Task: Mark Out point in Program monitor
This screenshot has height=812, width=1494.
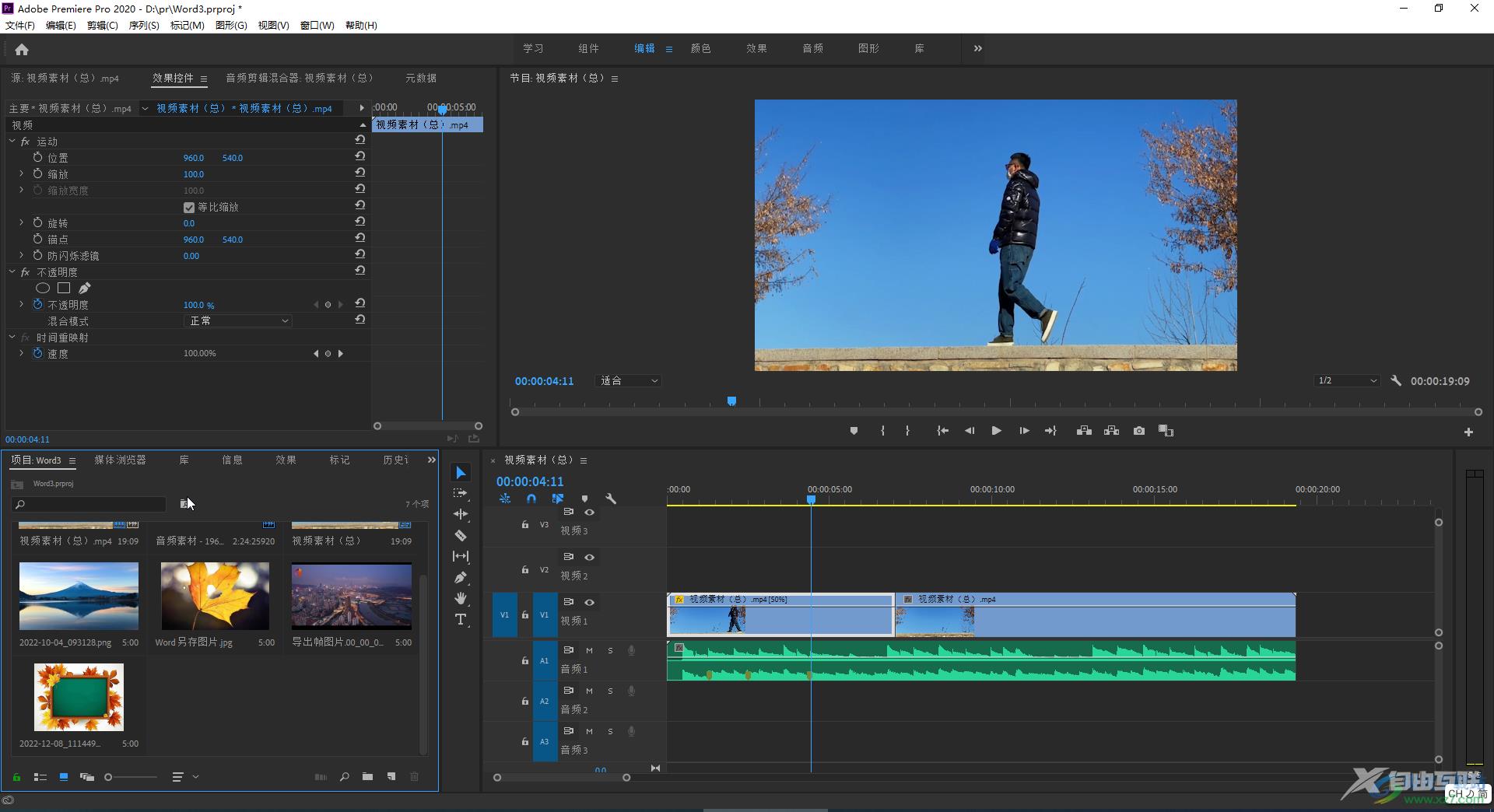Action: click(x=907, y=431)
